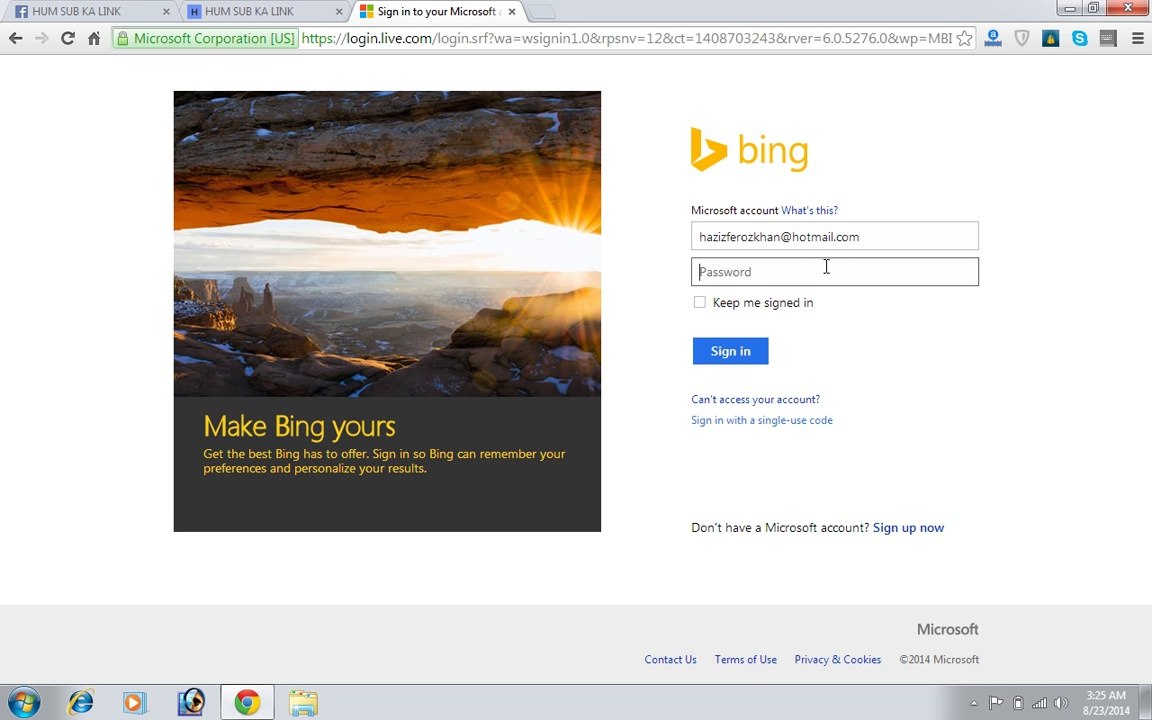This screenshot has height=720, width=1152.
Task: Open the network signal tray icon
Action: 1039,703
